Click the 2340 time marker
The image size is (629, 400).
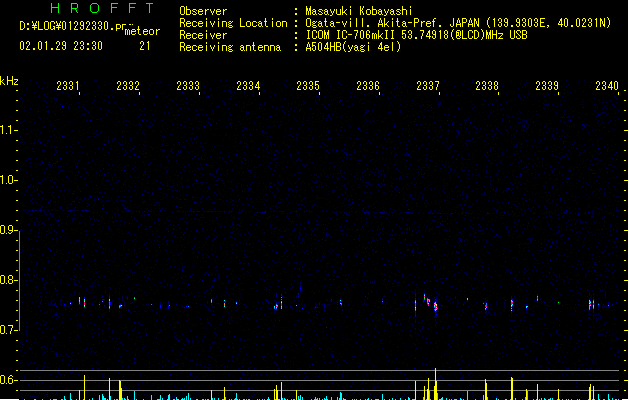click(607, 86)
